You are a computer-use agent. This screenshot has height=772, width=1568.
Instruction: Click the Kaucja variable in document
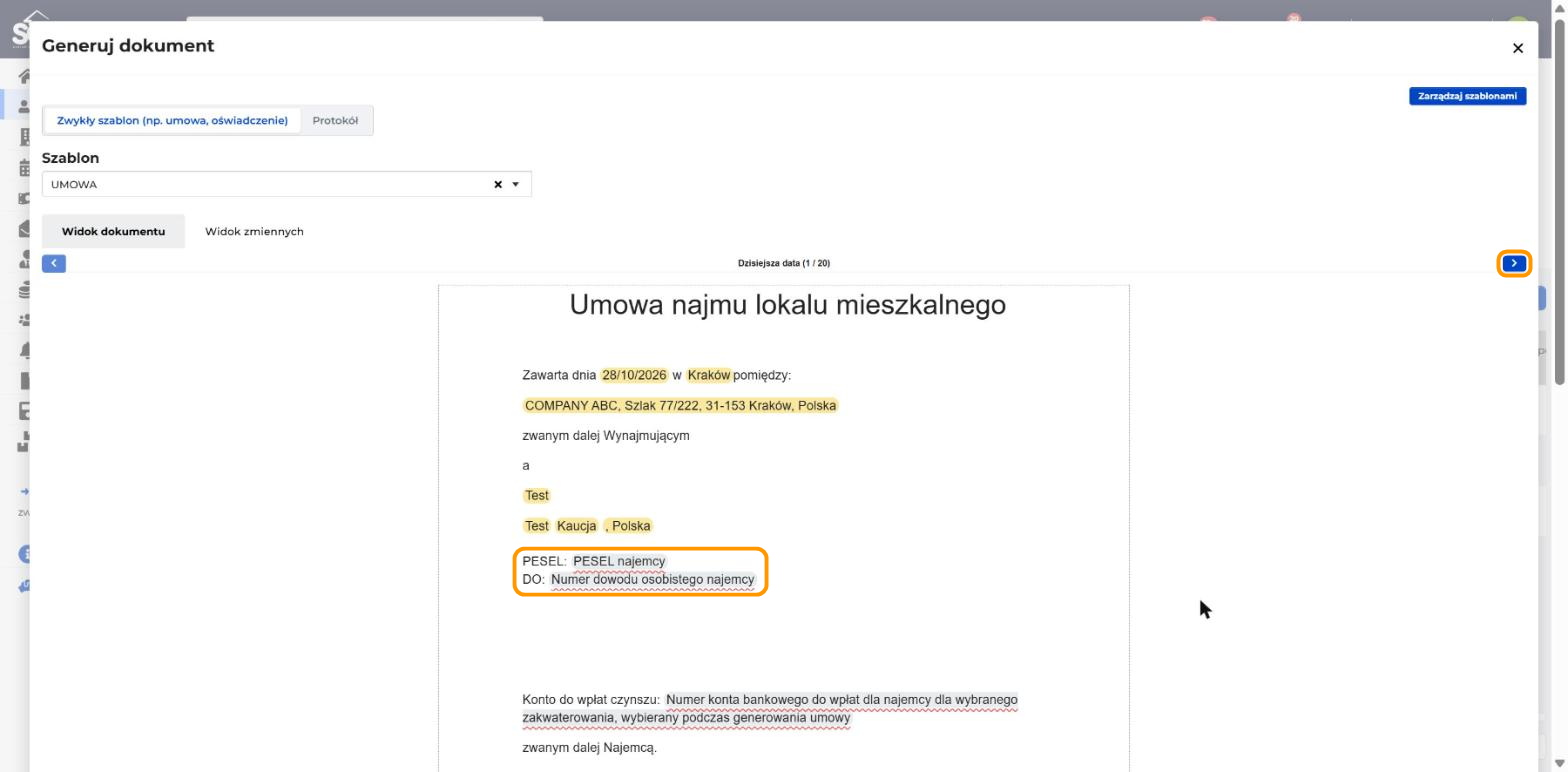577,525
